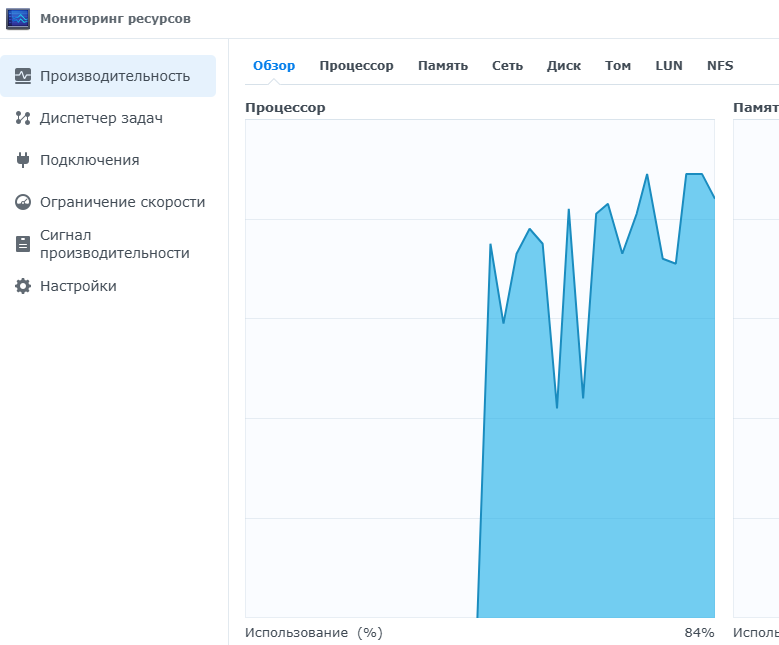Open Диспетчер задач in the sidebar
This screenshot has height=645, width=779.
(108, 118)
